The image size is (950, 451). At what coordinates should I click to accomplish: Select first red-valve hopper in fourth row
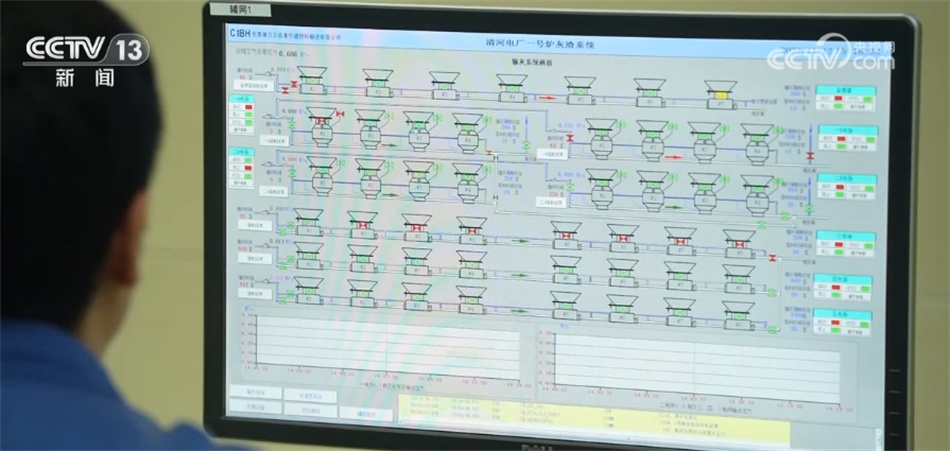(x=362, y=225)
